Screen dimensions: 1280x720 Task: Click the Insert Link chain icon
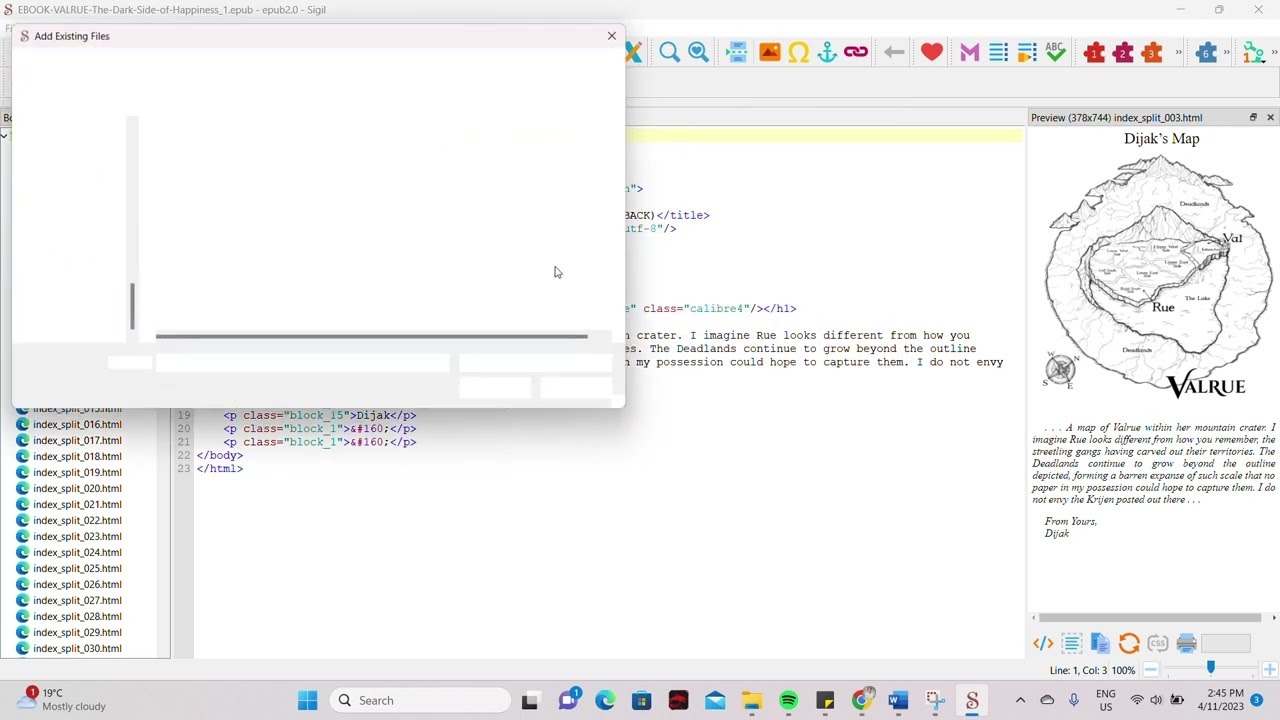tap(856, 52)
